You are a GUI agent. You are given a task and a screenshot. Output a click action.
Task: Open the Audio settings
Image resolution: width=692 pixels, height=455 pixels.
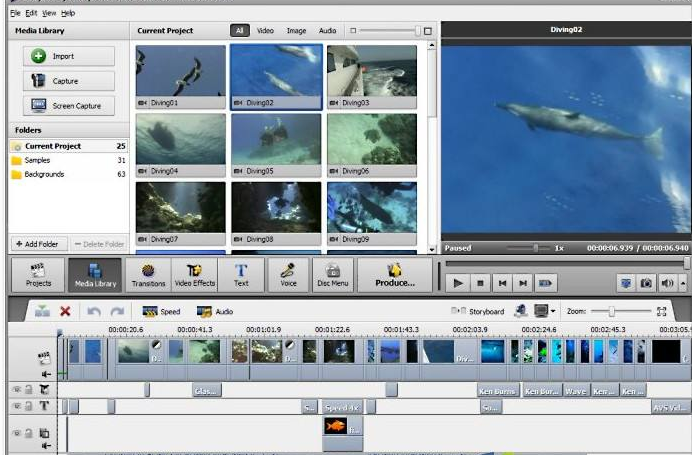tap(214, 312)
